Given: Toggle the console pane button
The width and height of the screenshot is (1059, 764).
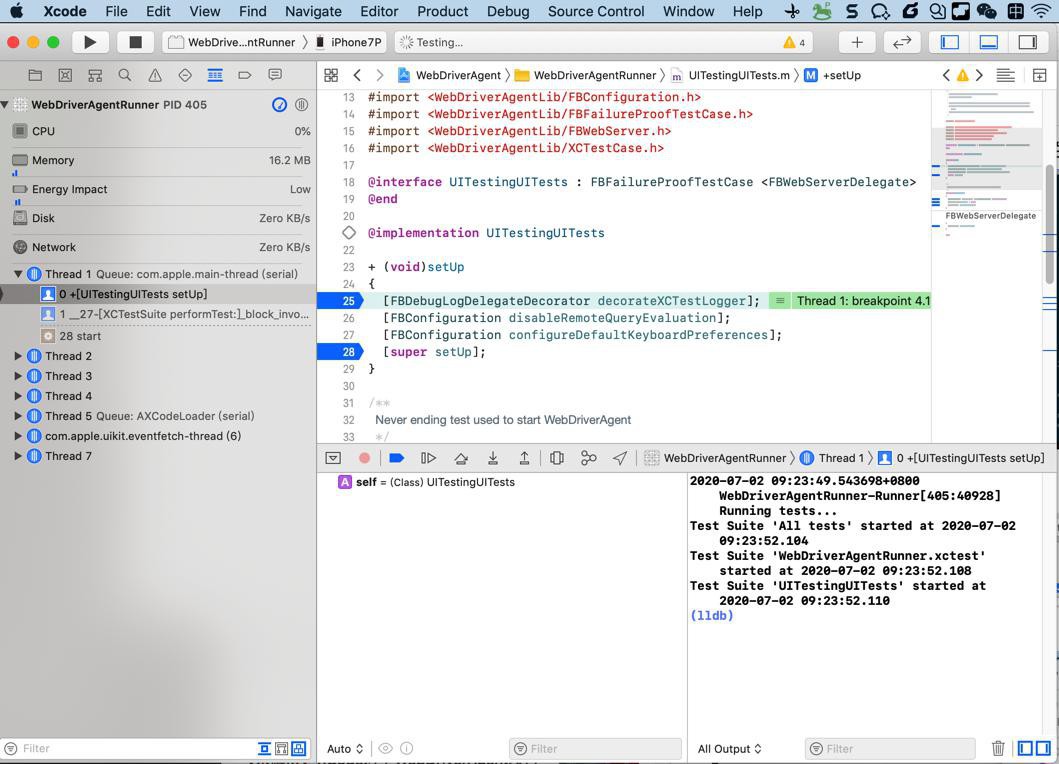Looking at the screenshot, I should [x=1043, y=748].
